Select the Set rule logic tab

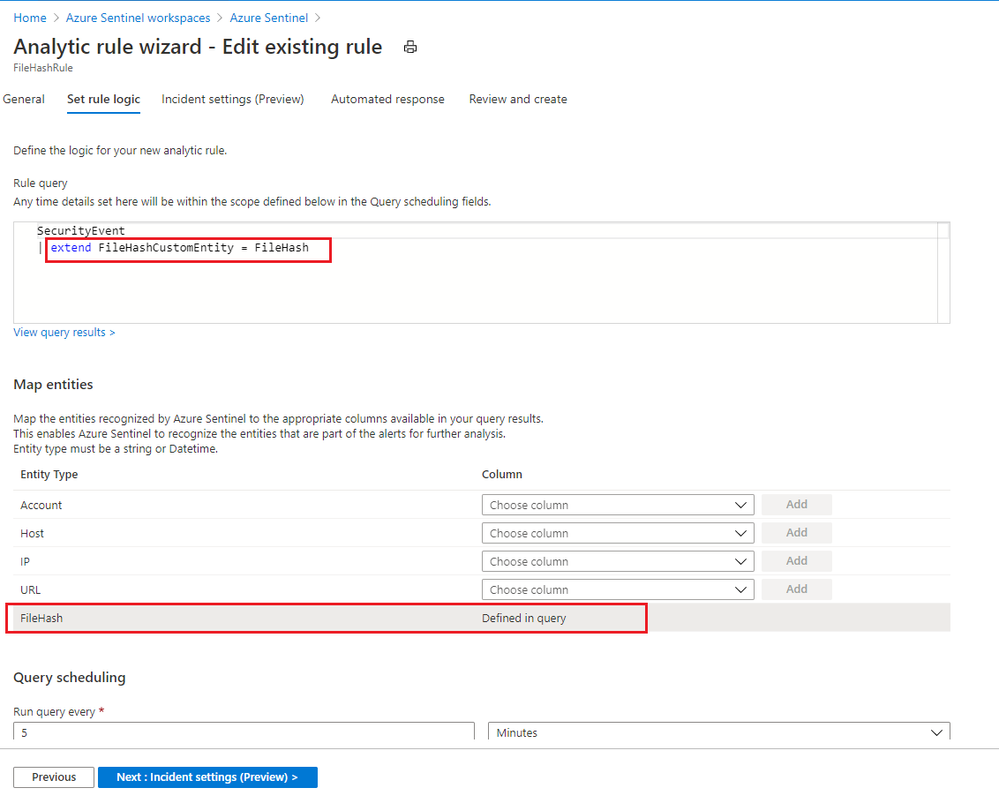click(x=103, y=99)
